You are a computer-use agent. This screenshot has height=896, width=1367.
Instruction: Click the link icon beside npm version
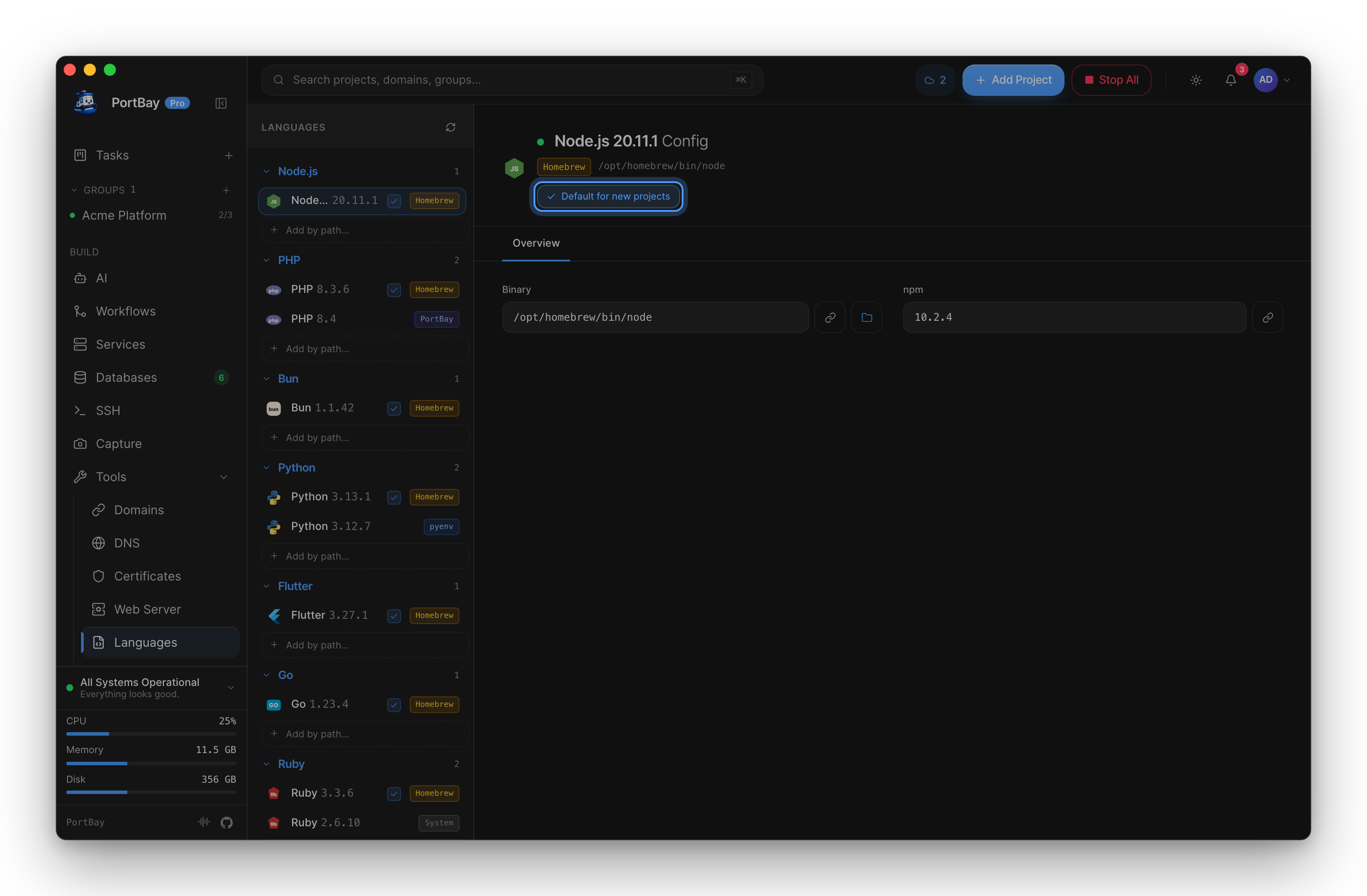(x=1268, y=318)
